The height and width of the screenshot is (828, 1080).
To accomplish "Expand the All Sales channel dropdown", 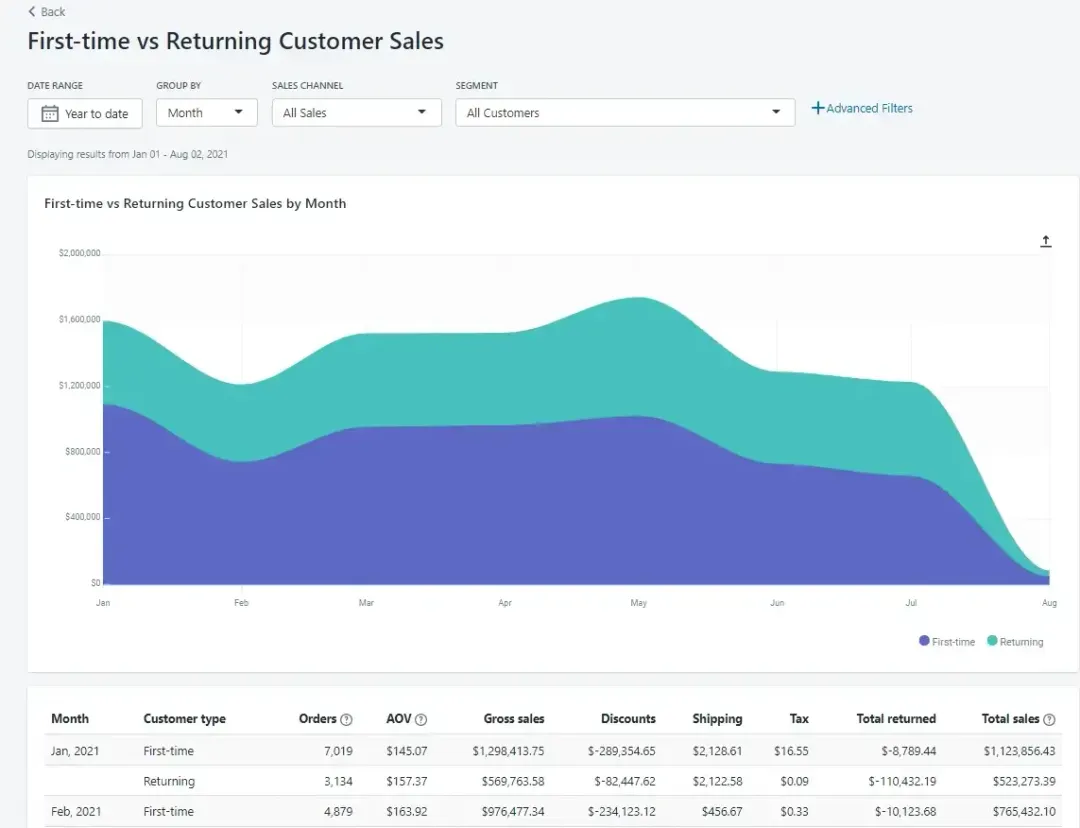I will click(356, 112).
